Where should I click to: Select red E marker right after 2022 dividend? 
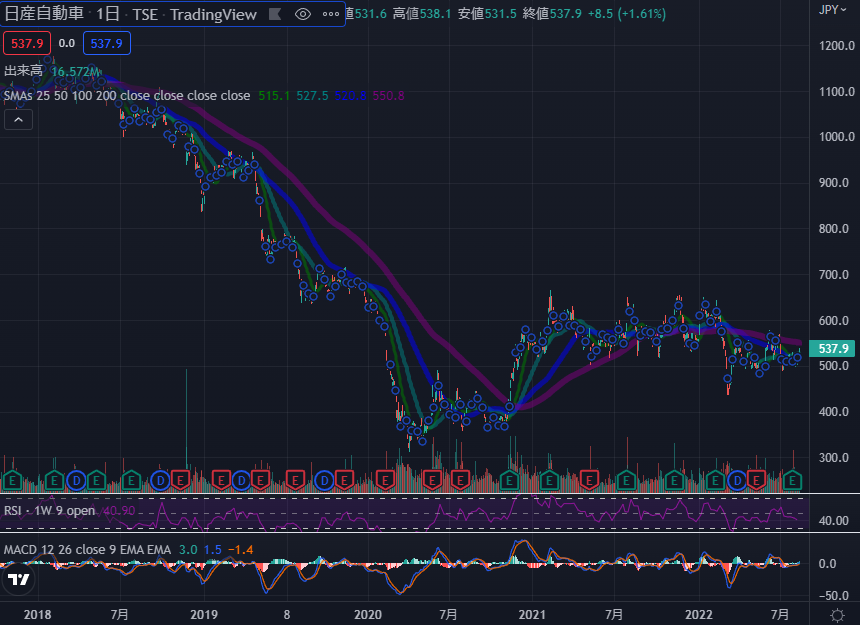pyautogui.click(x=756, y=481)
